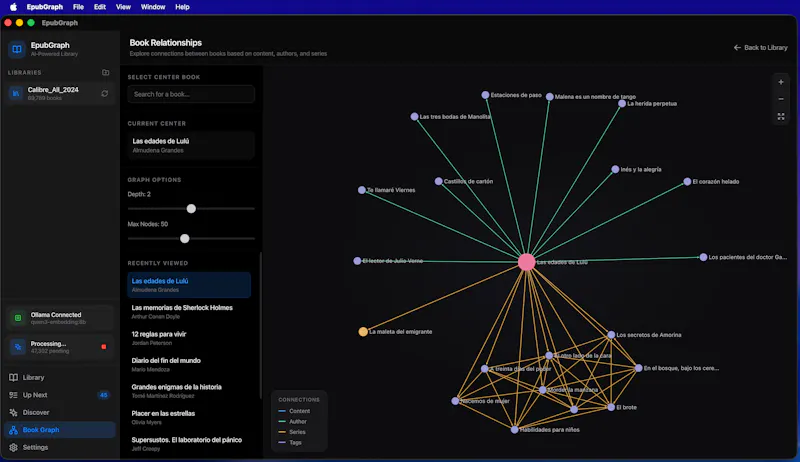Click the central pink Las edades de Lulú node
The width and height of the screenshot is (800, 462).
[x=526, y=262]
